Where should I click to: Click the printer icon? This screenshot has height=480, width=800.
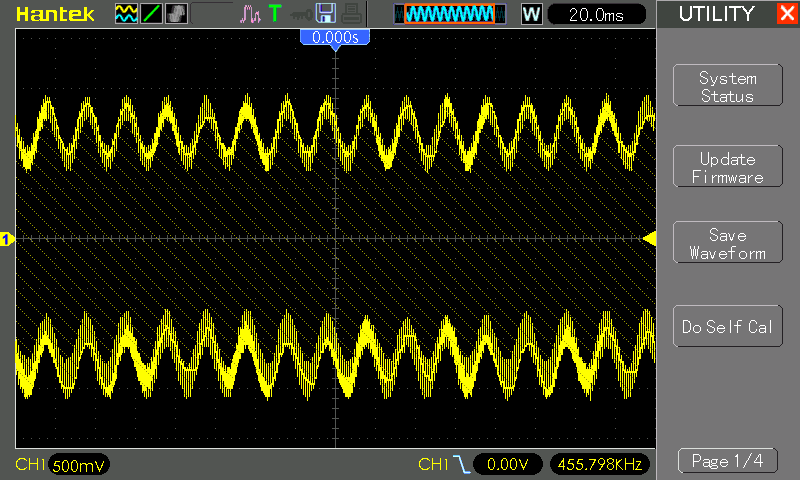pos(352,14)
